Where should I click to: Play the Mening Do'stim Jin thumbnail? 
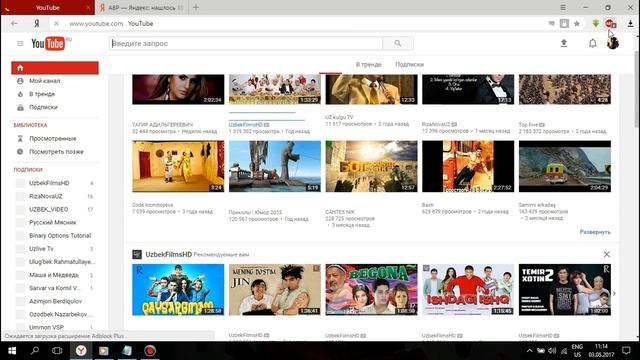click(x=275, y=289)
